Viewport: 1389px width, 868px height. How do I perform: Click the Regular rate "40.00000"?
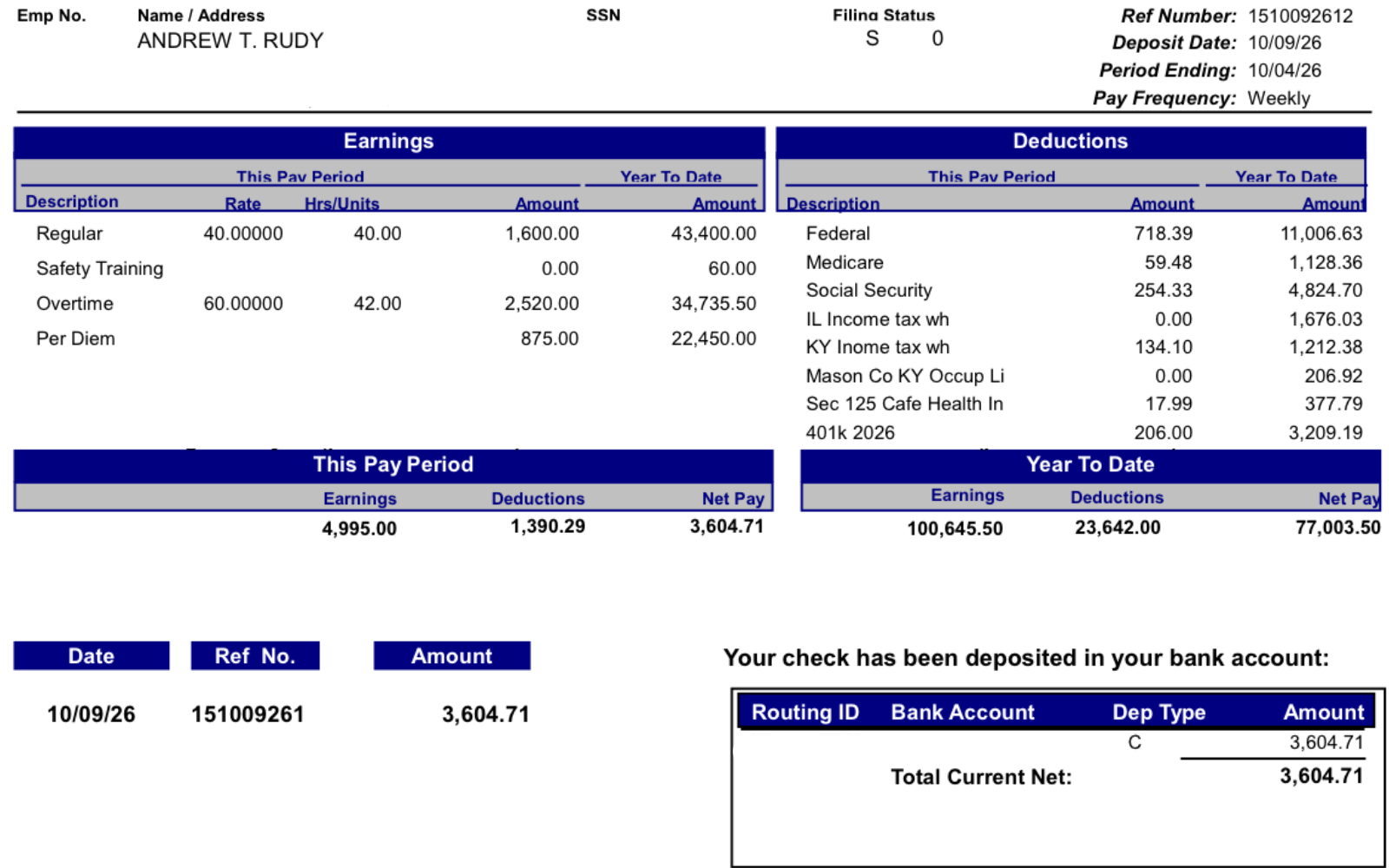243,233
